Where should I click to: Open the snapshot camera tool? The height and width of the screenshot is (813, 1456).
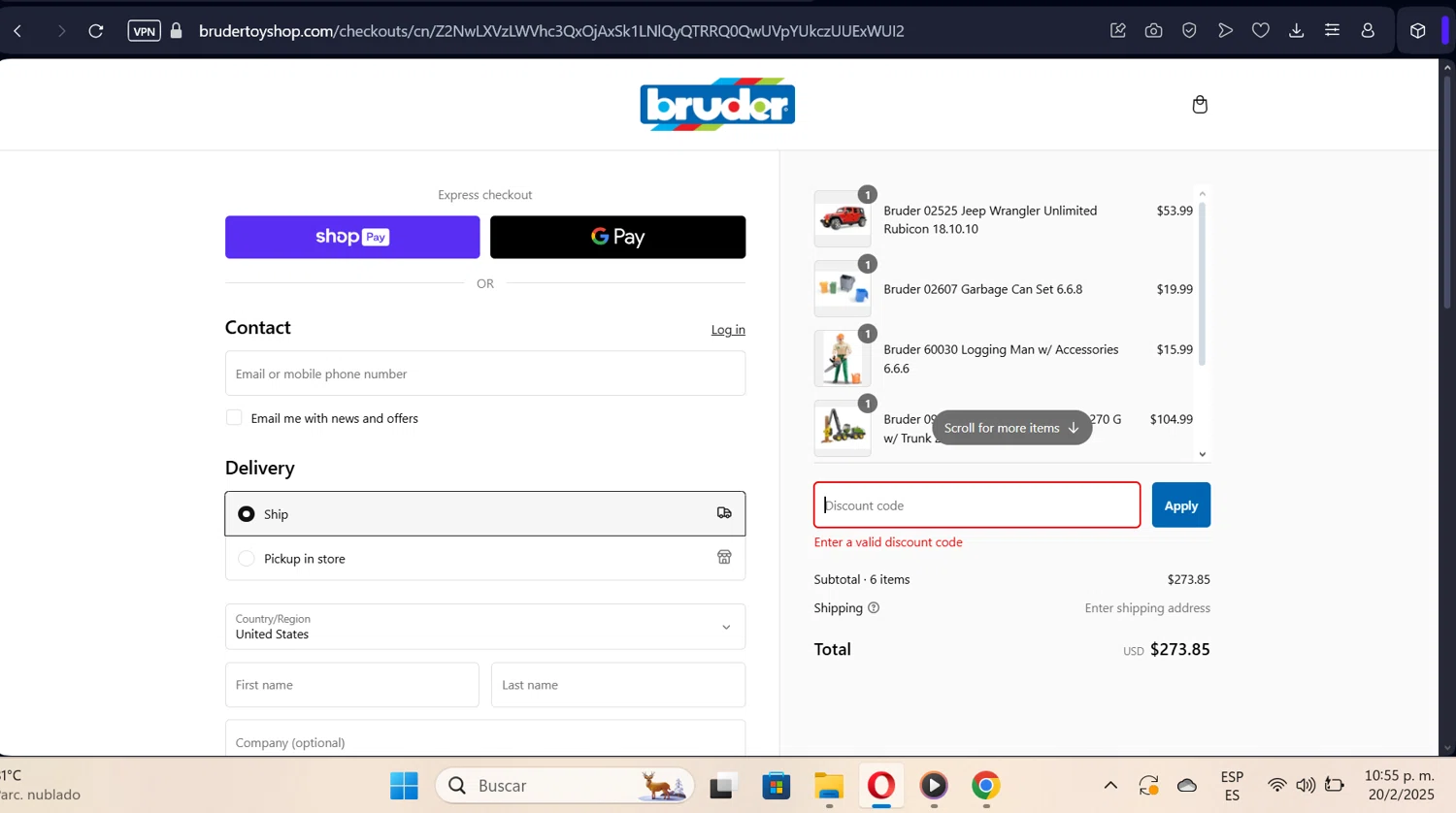click(1153, 31)
